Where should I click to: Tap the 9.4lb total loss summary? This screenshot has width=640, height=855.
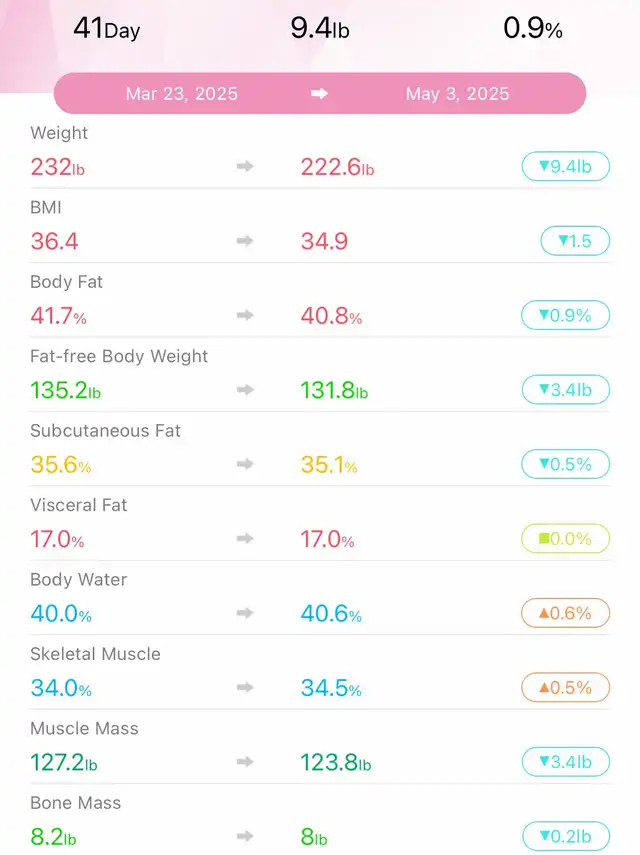[x=319, y=28]
